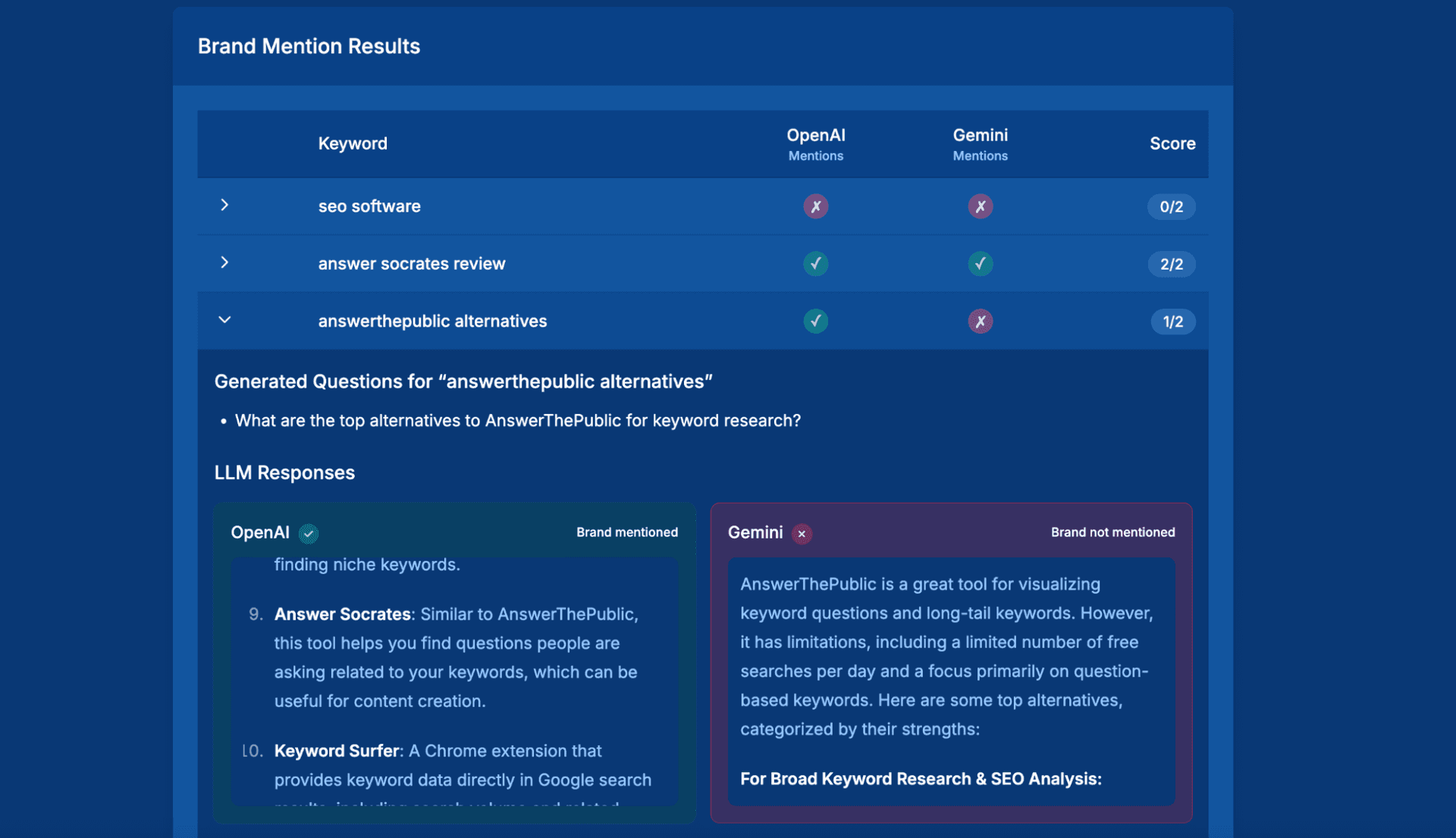Click OpenAI checkmark for answerthepublic alternatives
Image resolution: width=1456 pixels, height=838 pixels.
(815, 322)
